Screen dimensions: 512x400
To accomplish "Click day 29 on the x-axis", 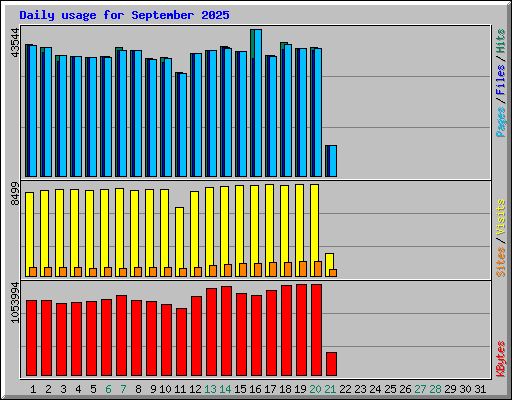I will pyautogui.click(x=450, y=389).
